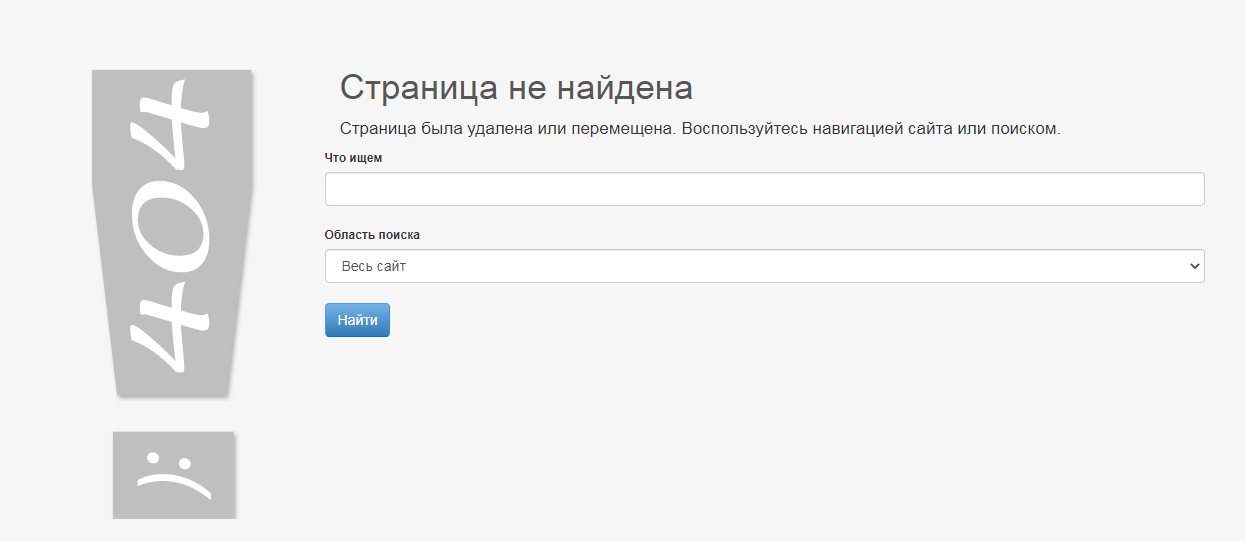The image size is (1245, 541).
Task: Click the chevron arrow of search scope select
Action: point(1192,266)
